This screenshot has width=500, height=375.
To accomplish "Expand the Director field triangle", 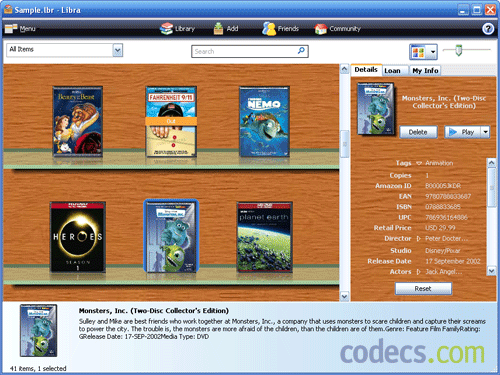I will pos(419,239).
